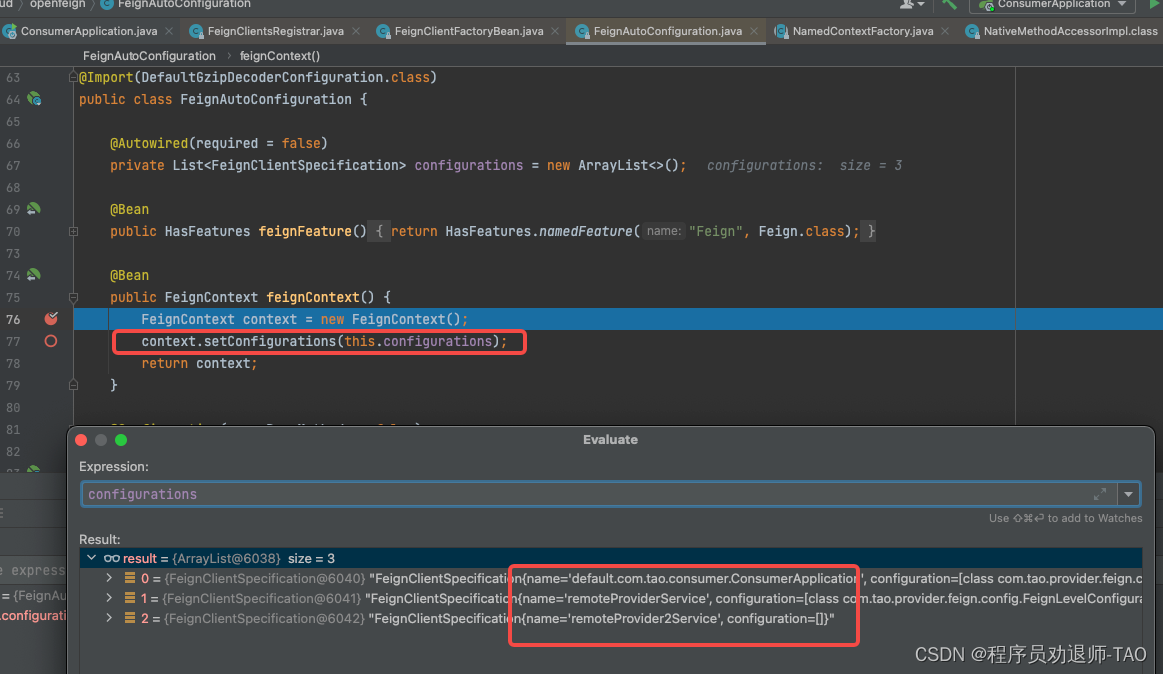Image resolution: width=1163 pixels, height=674 pixels.
Task: Click the 'Result:' label
Action: point(99,539)
